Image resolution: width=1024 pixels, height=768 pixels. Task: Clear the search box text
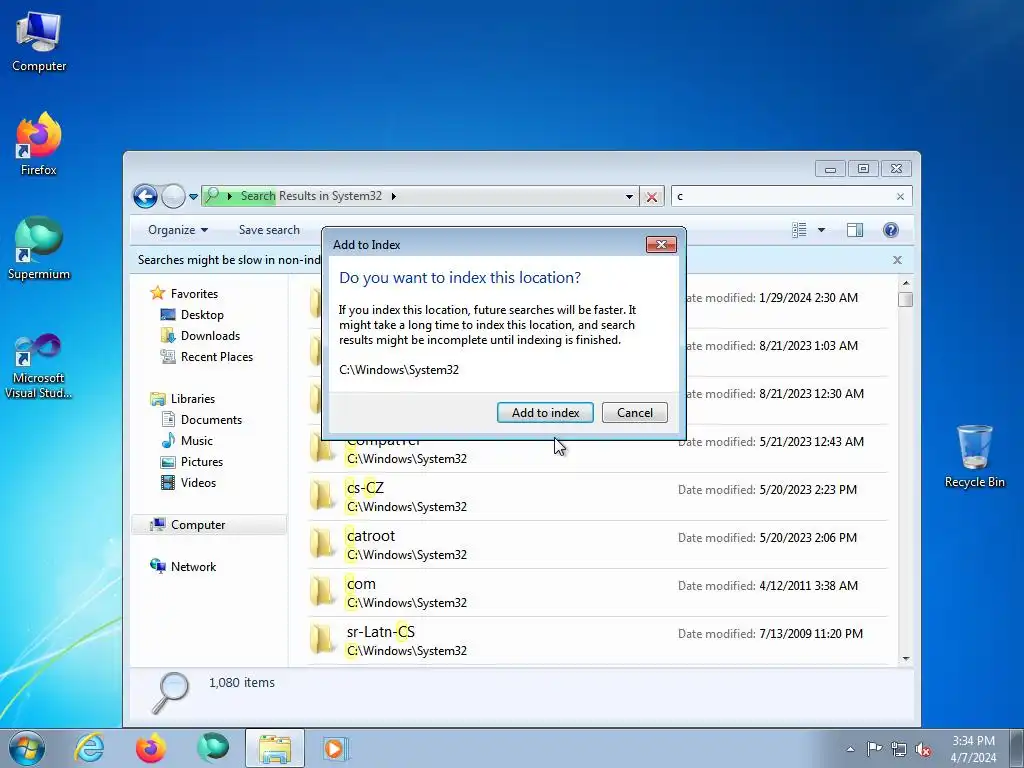click(x=901, y=197)
